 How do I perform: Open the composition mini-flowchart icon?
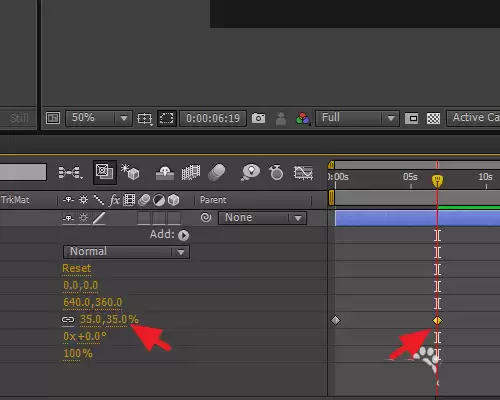click(x=71, y=172)
